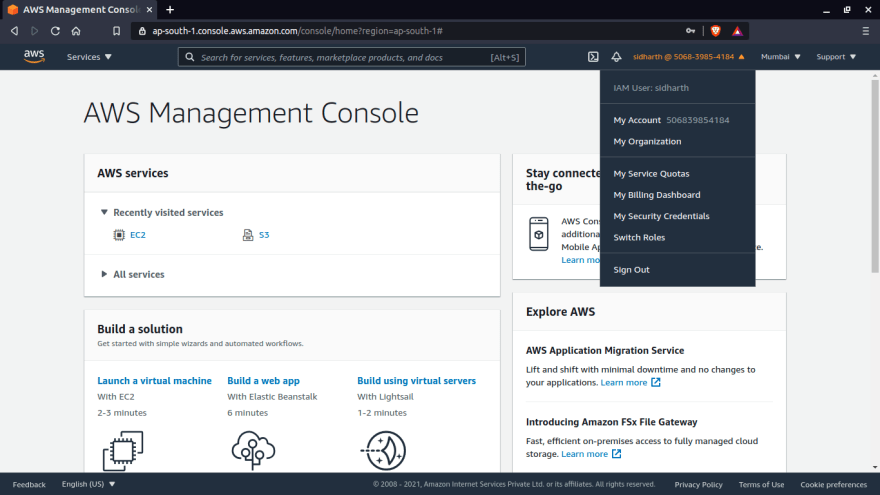This screenshot has width=880, height=495.
Task: Click the EC2 service chip icon
Action: point(119,235)
